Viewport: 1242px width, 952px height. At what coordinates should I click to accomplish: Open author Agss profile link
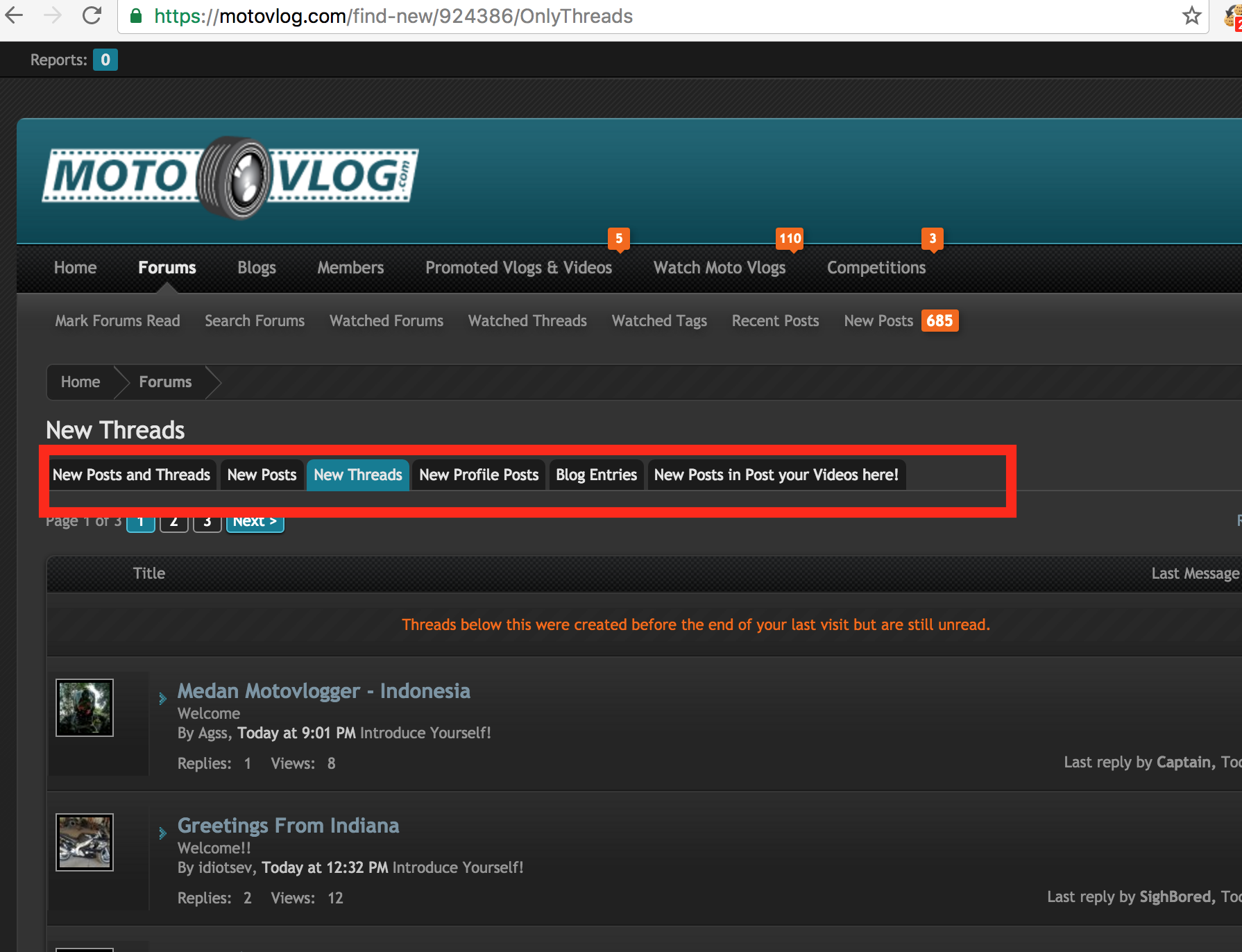213,733
